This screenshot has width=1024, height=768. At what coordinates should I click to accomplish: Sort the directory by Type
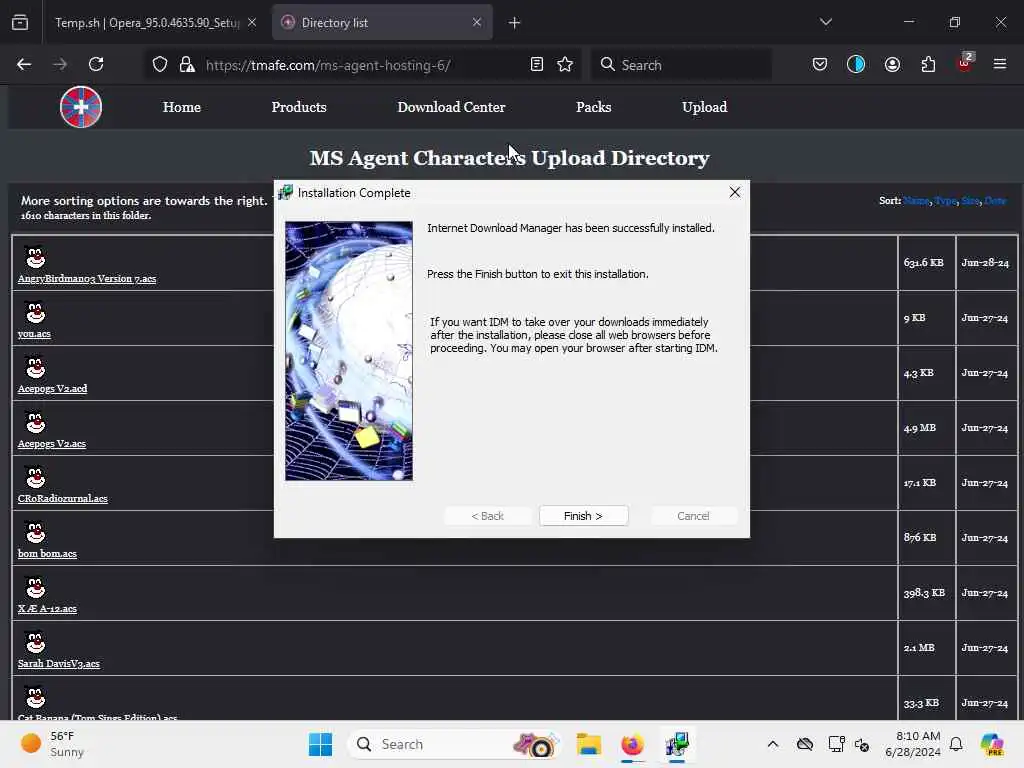tap(945, 200)
